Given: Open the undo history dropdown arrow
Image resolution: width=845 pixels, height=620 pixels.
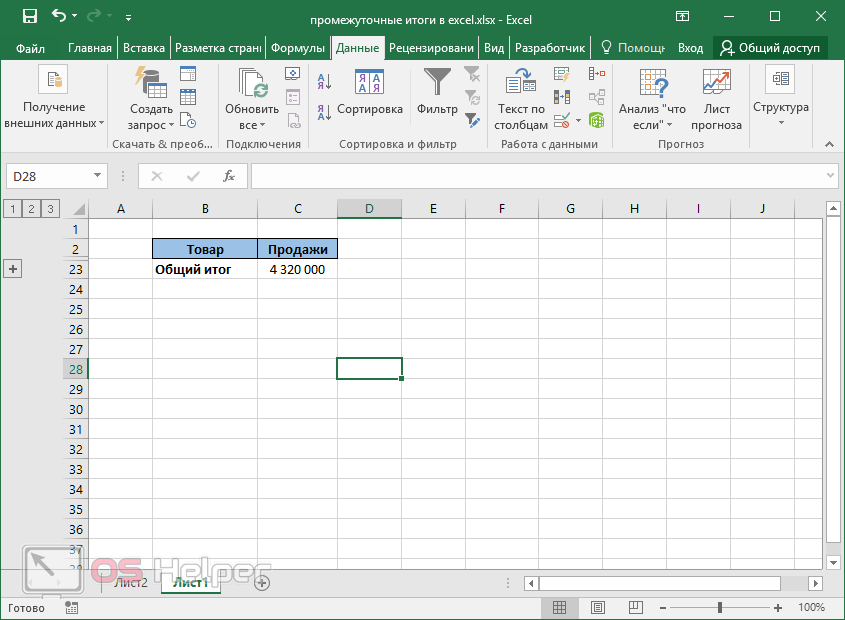Looking at the screenshot, I should point(74,17).
